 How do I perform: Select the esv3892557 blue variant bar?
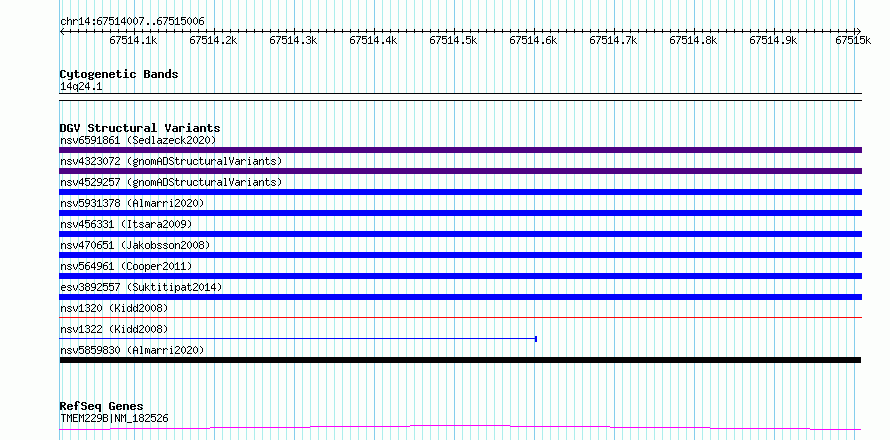(x=460, y=297)
